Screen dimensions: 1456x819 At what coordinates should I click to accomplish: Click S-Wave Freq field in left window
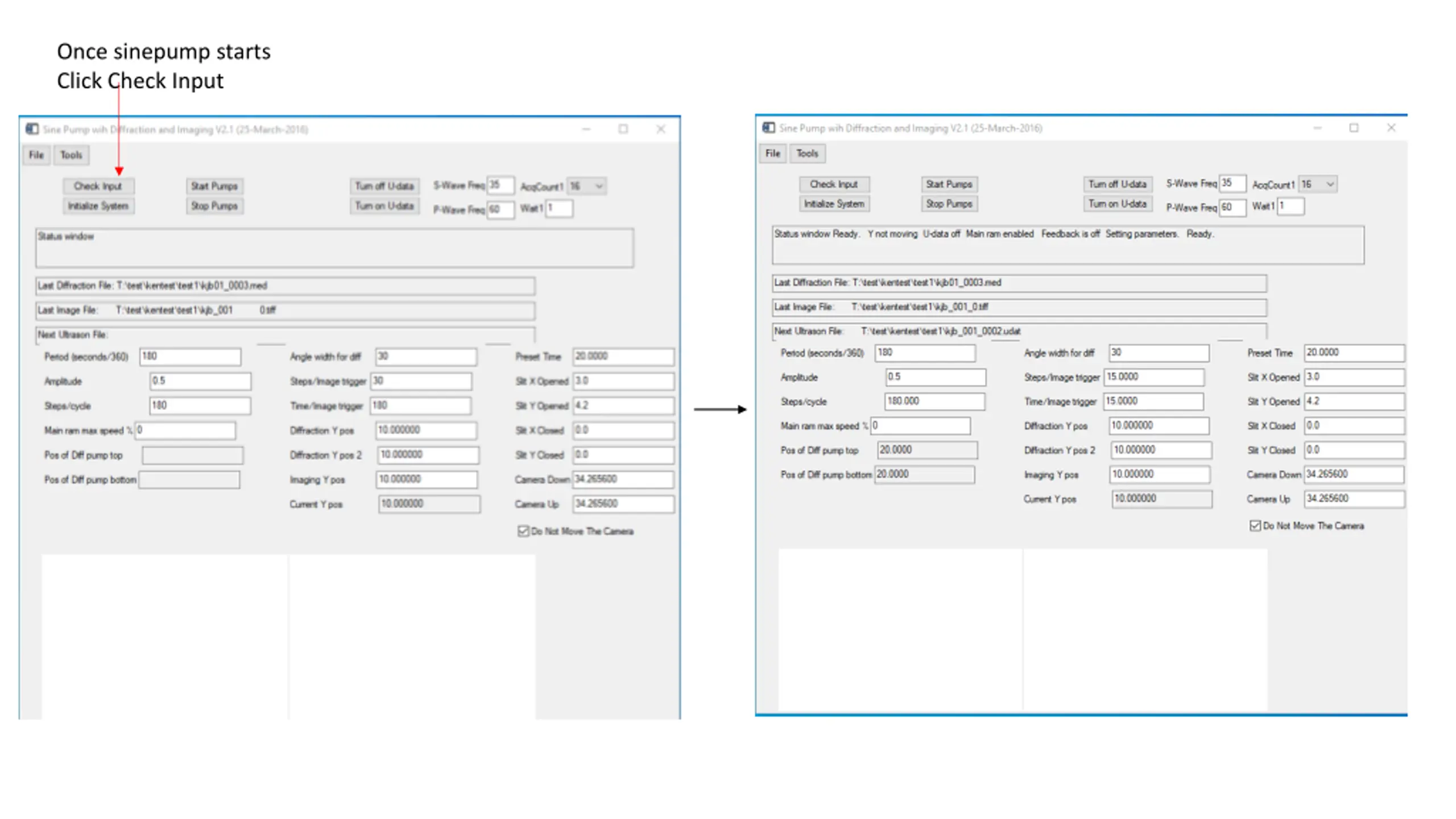pyautogui.click(x=500, y=185)
